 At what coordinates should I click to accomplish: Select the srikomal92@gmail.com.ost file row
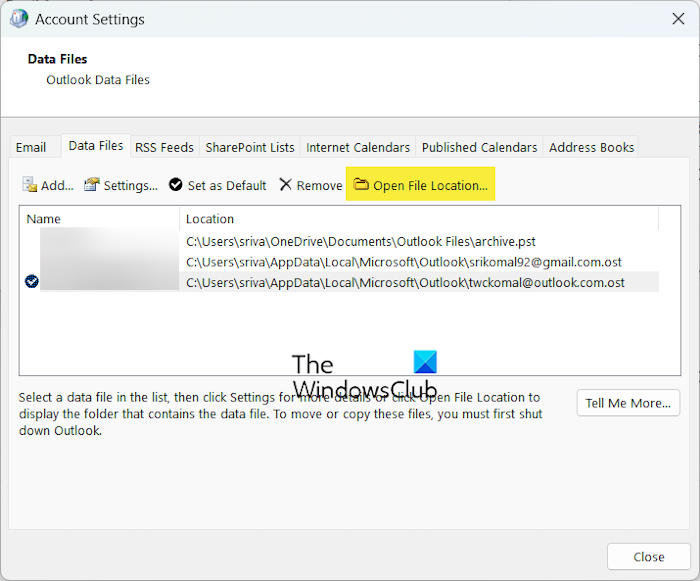pyautogui.click(x=339, y=262)
